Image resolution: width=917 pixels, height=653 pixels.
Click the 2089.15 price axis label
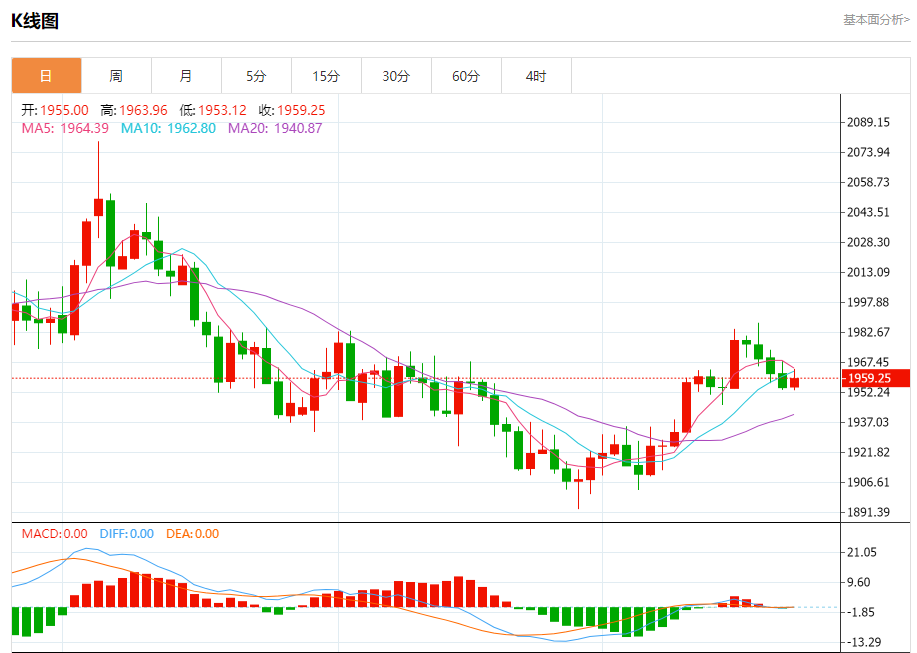[x=868, y=122]
